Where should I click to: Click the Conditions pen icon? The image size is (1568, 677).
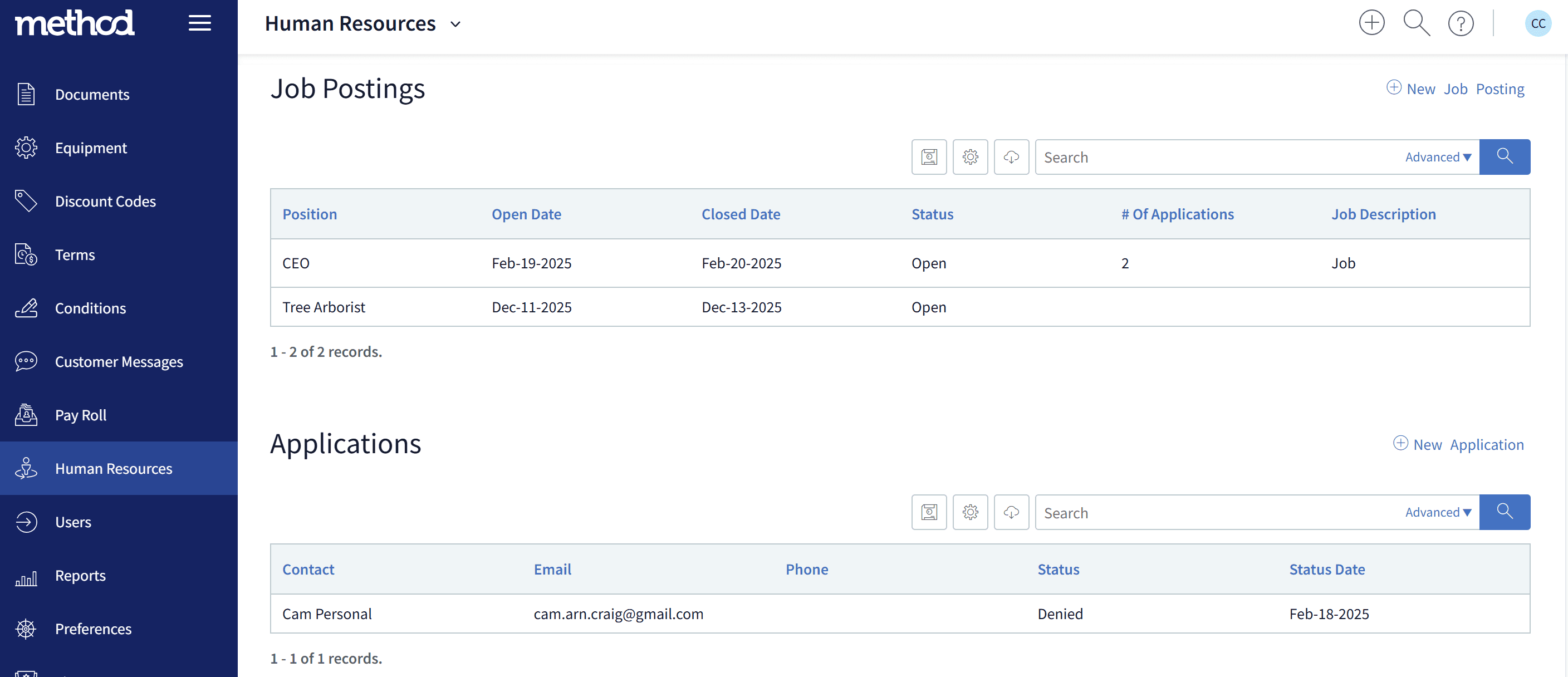point(26,308)
